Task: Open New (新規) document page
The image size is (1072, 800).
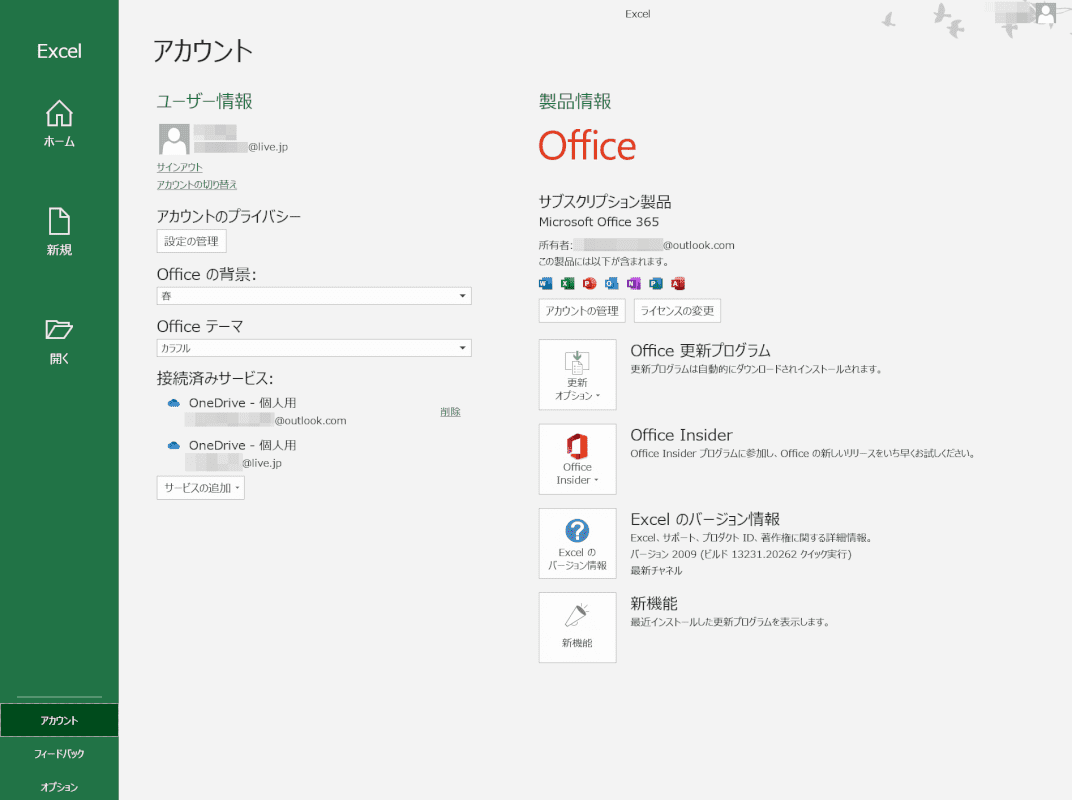Action: [x=59, y=232]
